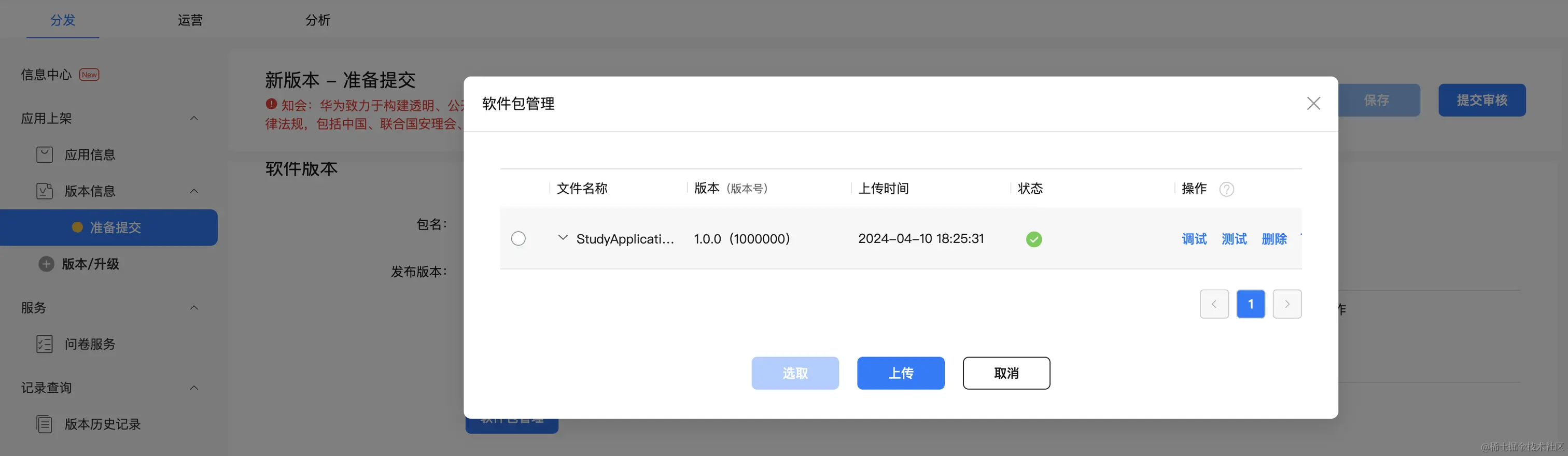This screenshot has width=1568, height=456.
Task: Select page 1 in pagination
Action: coord(1250,304)
